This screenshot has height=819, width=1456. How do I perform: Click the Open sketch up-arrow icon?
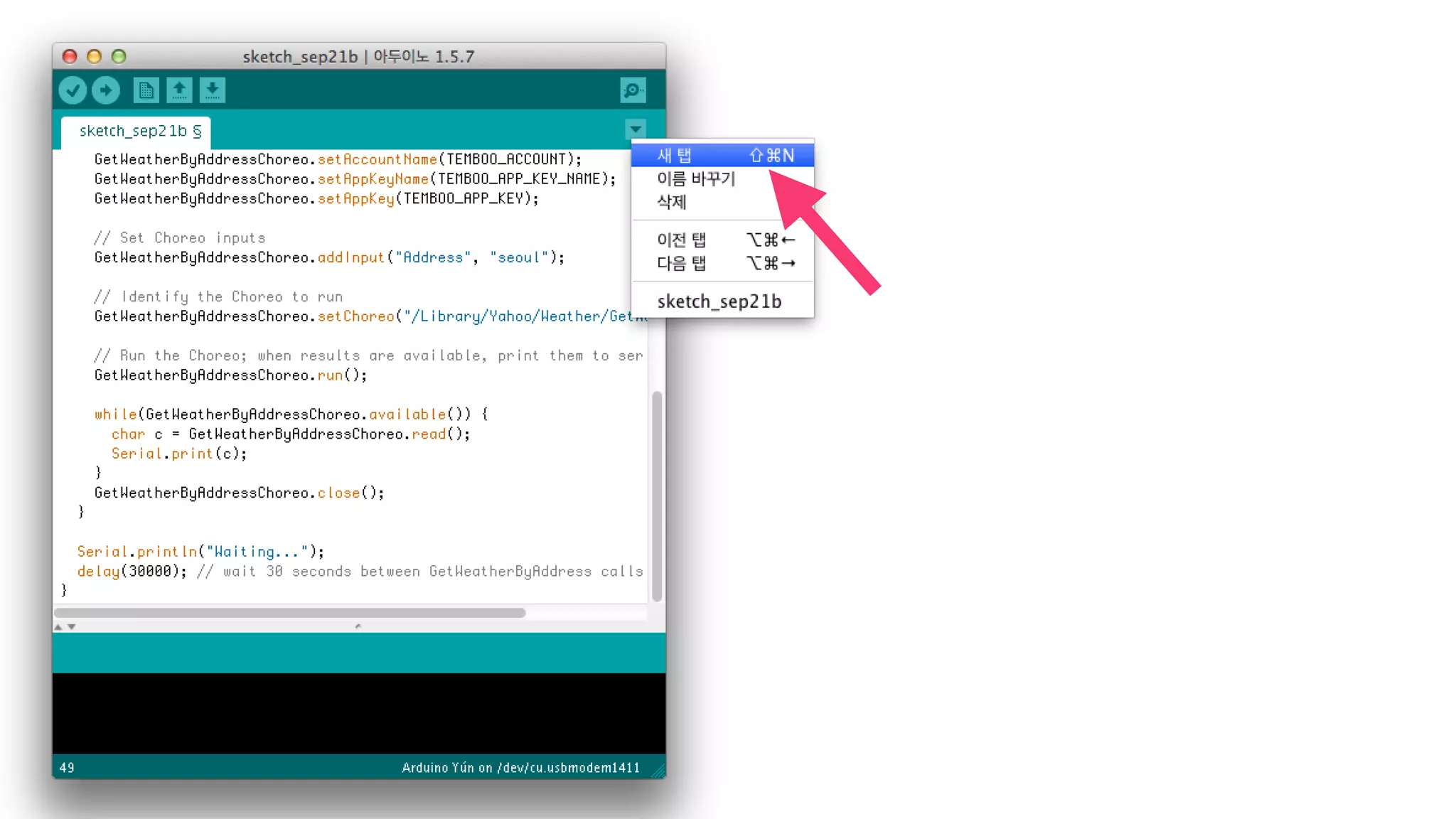point(179,90)
